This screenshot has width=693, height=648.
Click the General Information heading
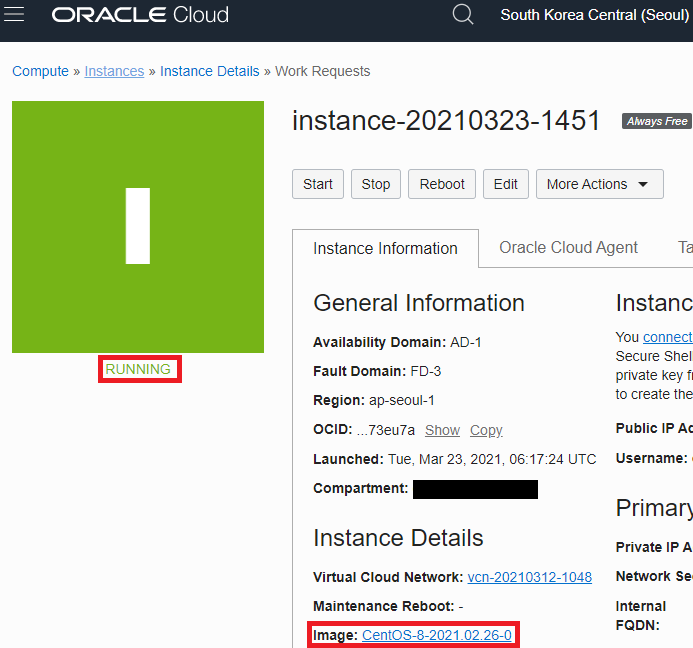(x=419, y=303)
